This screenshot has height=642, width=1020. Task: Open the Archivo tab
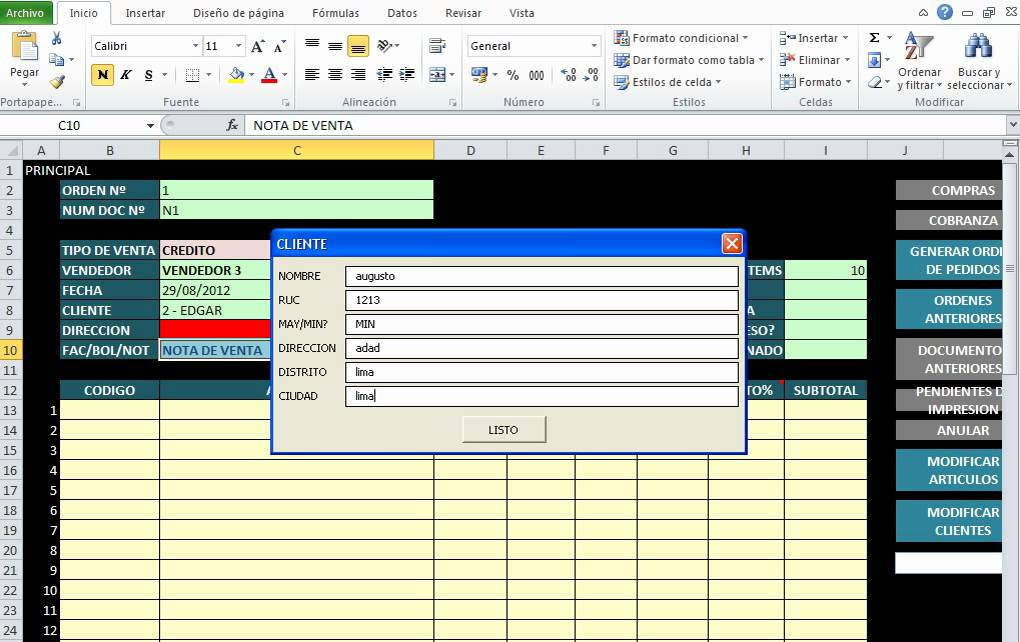click(25, 13)
